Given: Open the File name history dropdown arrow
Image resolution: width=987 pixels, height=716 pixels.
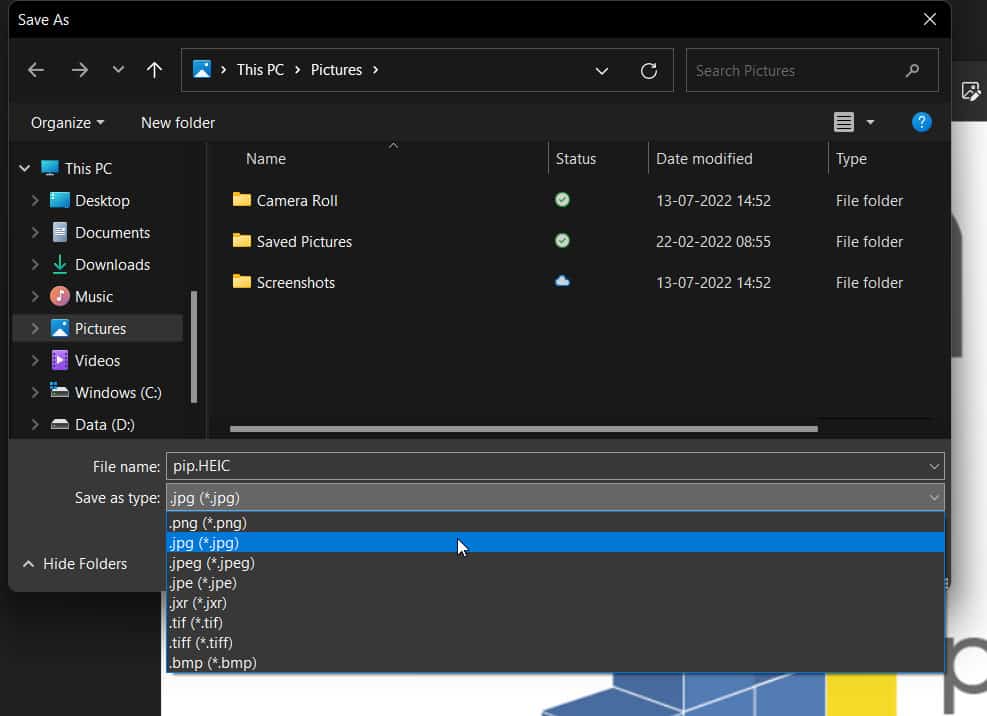Looking at the screenshot, I should click(x=934, y=467).
